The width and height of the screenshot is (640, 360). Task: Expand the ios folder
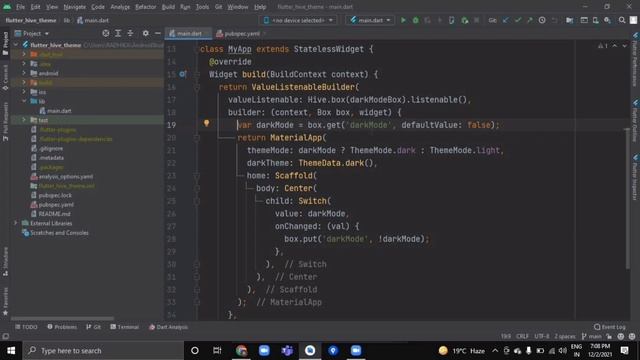pyautogui.click(x=24, y=92)
